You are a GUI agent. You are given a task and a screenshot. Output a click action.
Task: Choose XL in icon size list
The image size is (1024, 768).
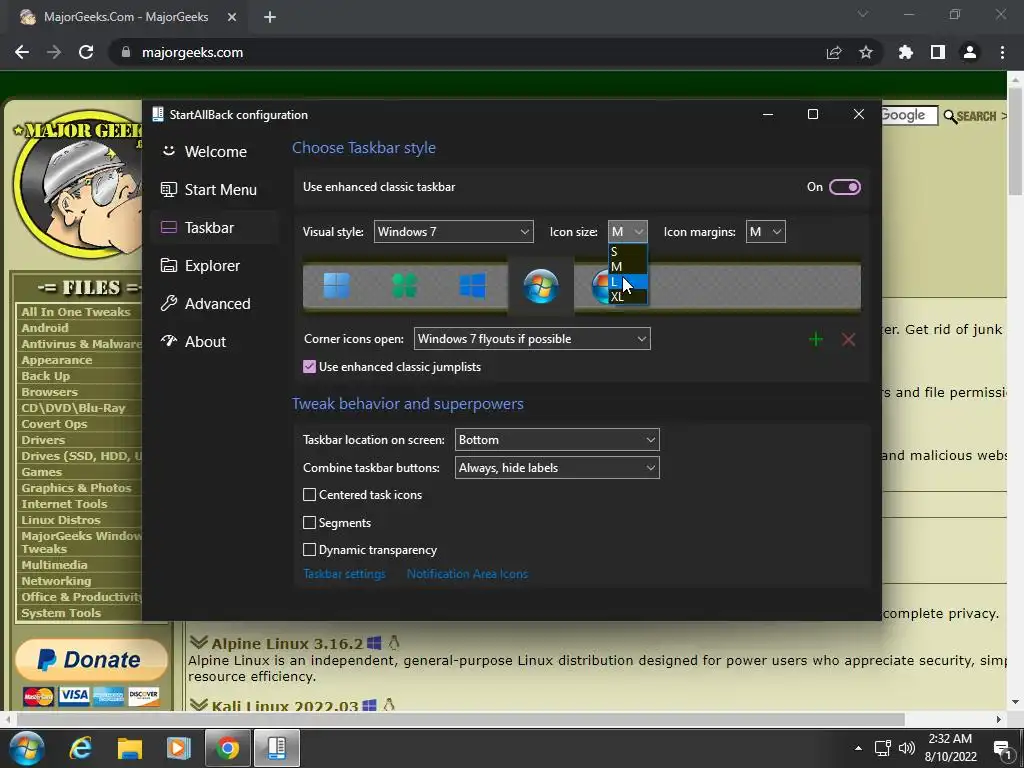pos(628,296)
